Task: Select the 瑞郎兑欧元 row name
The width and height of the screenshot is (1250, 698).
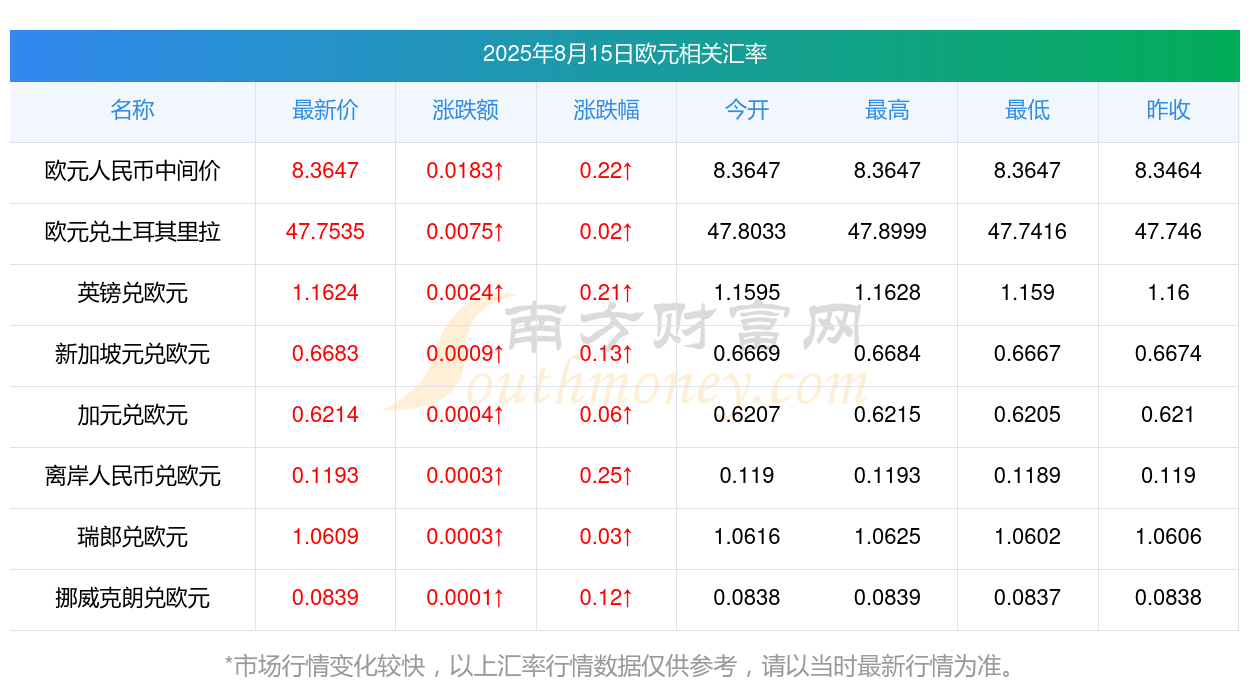Action: [132, 537]
